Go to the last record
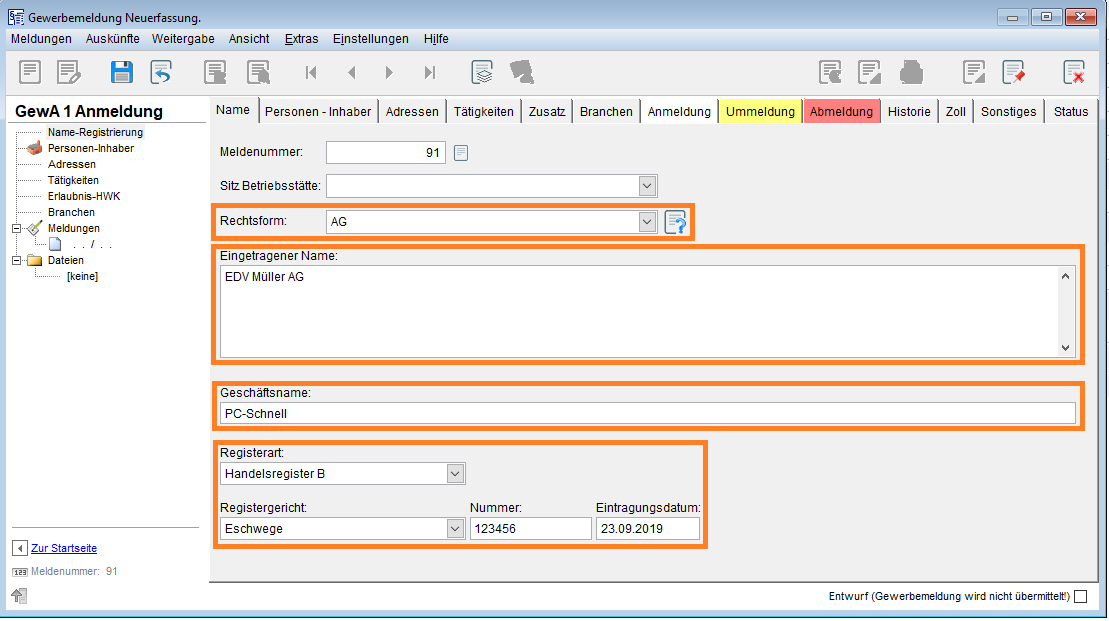This screenshot has height=621, width=1109. [x=430, y=72]
